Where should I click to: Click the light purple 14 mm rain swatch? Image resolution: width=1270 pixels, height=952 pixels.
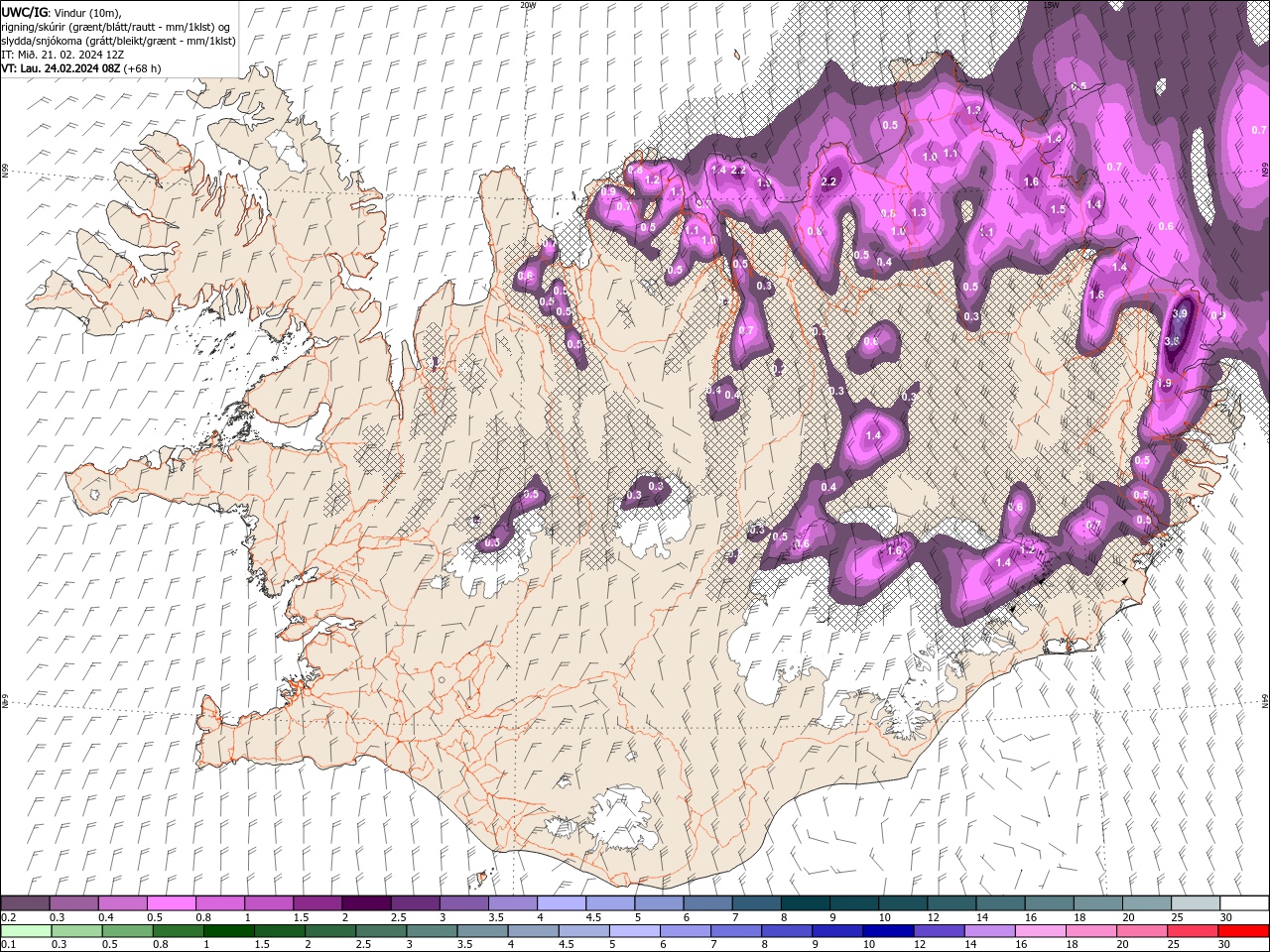990,931
